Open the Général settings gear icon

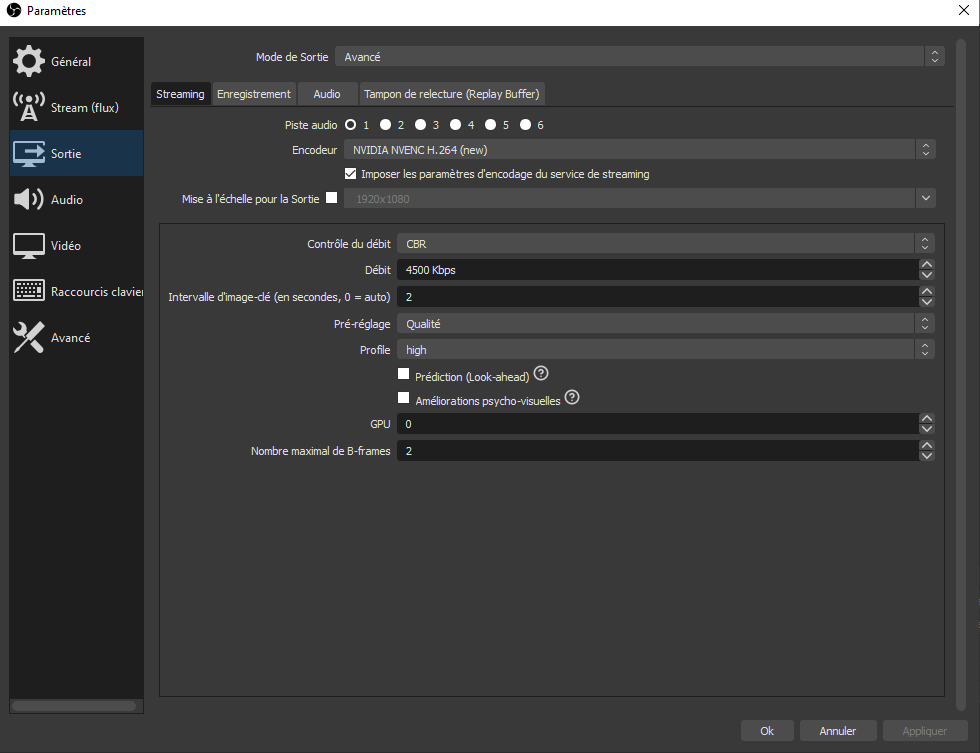pyautogui.click(x=29, y=61)
